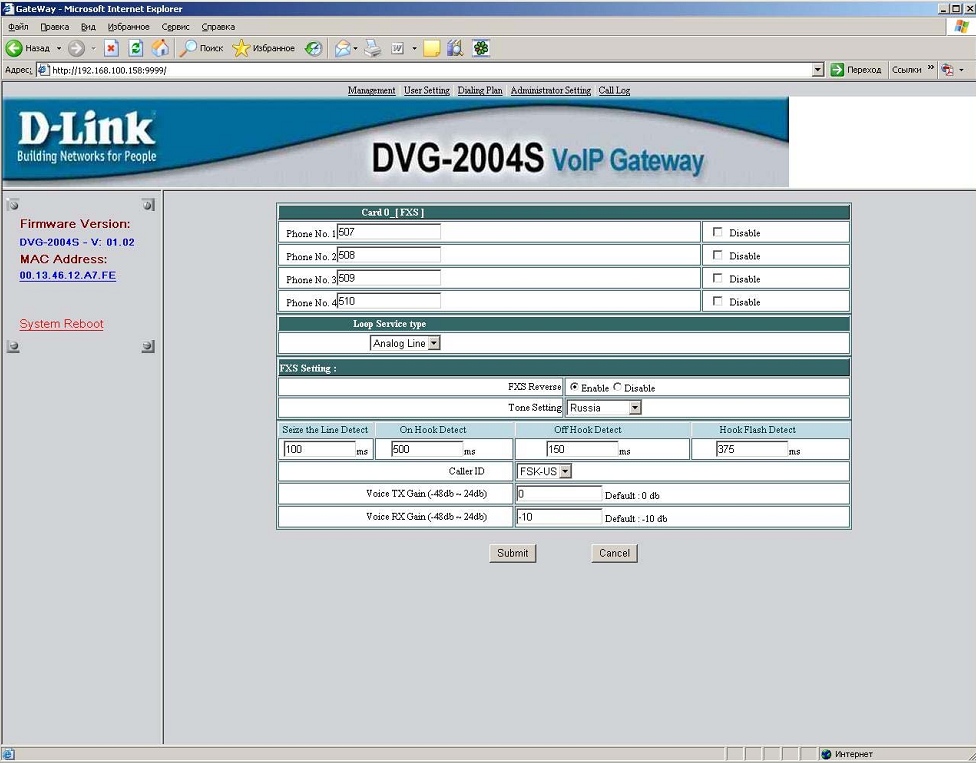Go to the Home page icon
This screenshot has height=763, width=976.
pyautogui.click(x=159, y=48)
